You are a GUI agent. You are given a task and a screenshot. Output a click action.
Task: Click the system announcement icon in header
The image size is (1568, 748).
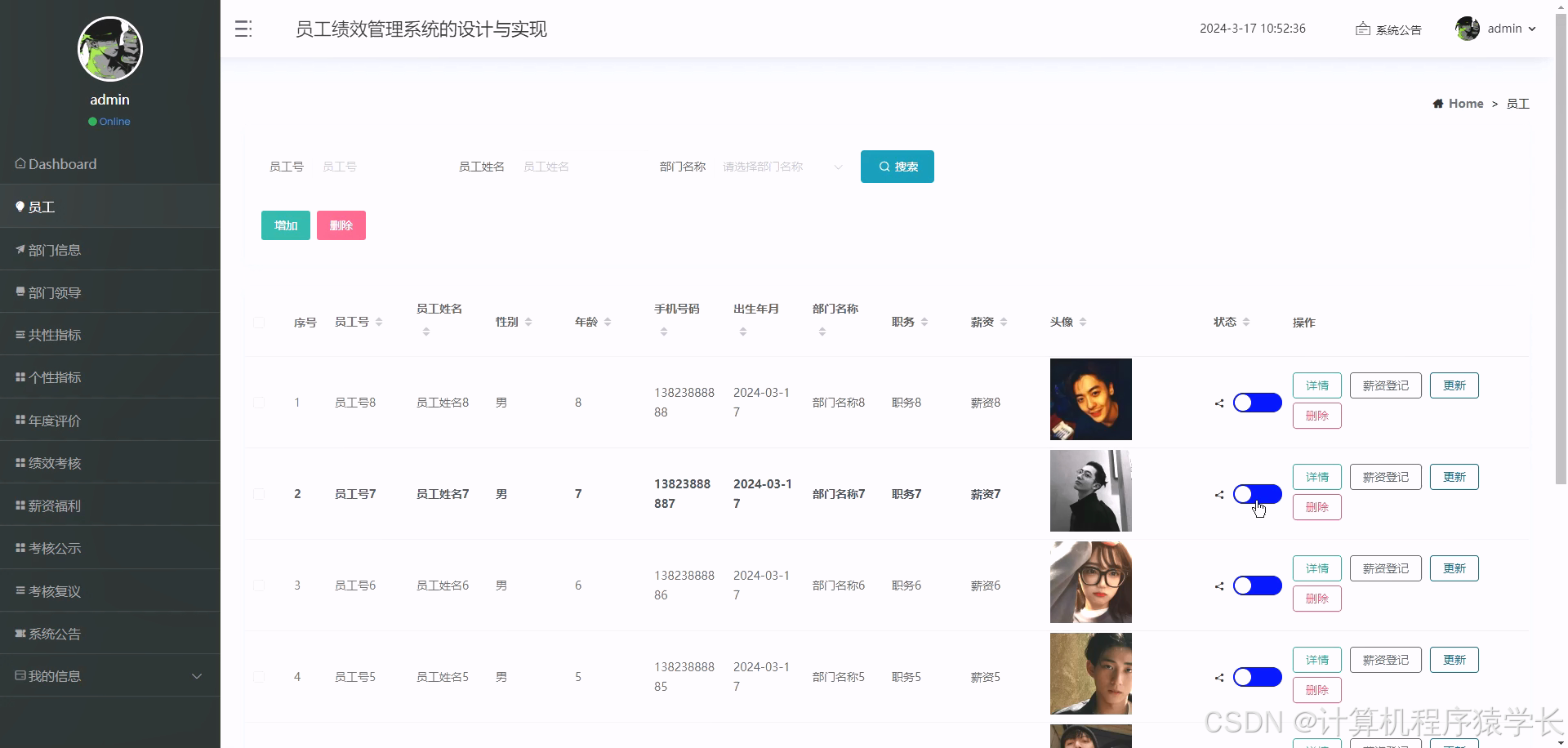pyautogui.click(x=1362, y=29)
